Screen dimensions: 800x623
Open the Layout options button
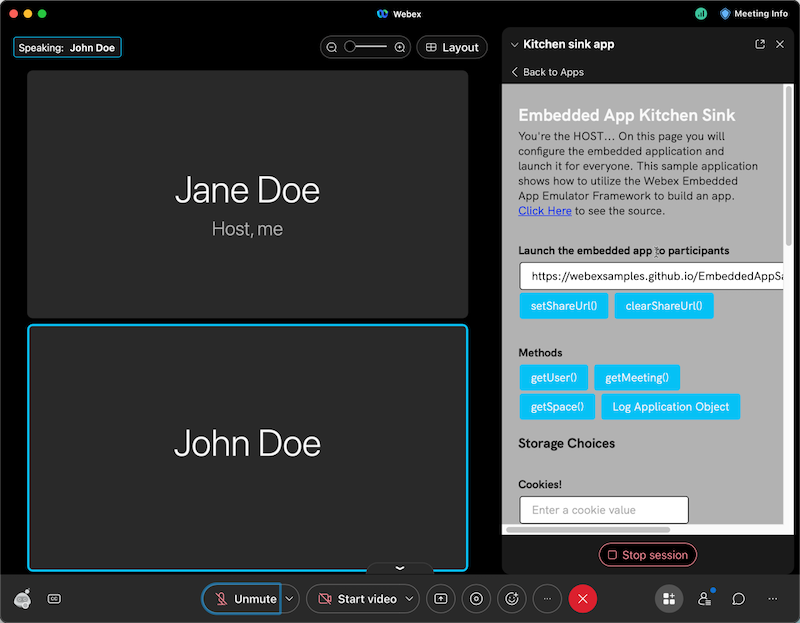[x=452, y=47]
